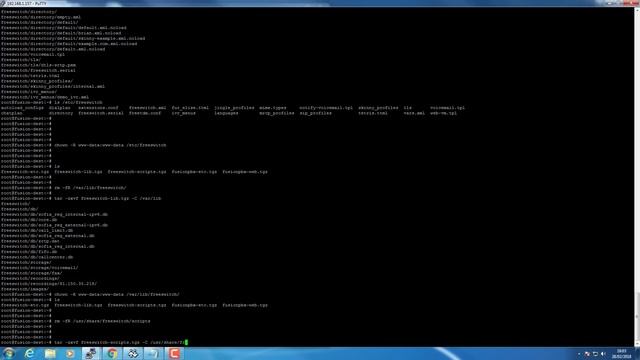Click the 'freeswitch/storage/fax/' output line
640x360 pixels.
[x=31, y=273]
